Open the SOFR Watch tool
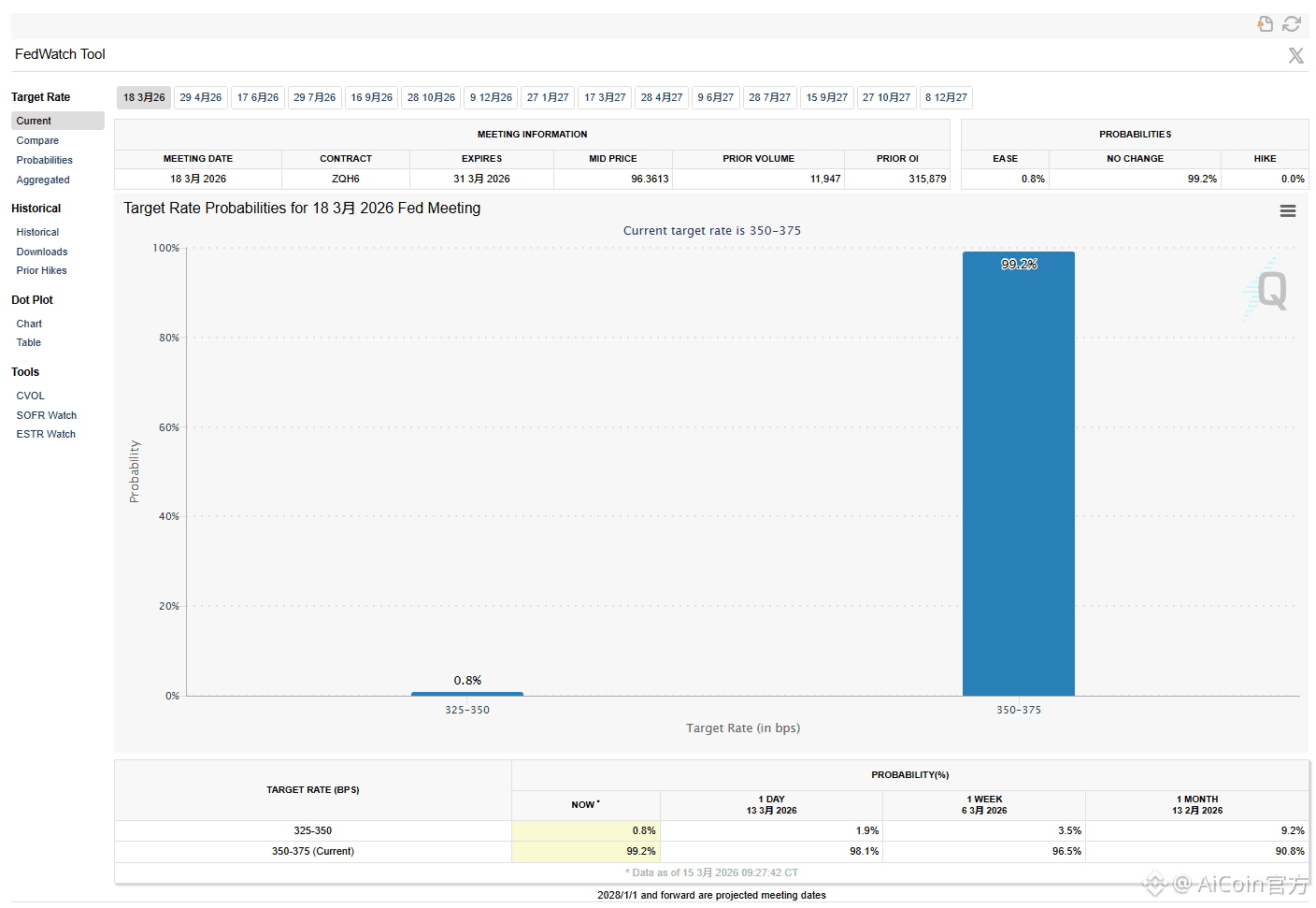 pyautogui.click(x=46, y=416)
